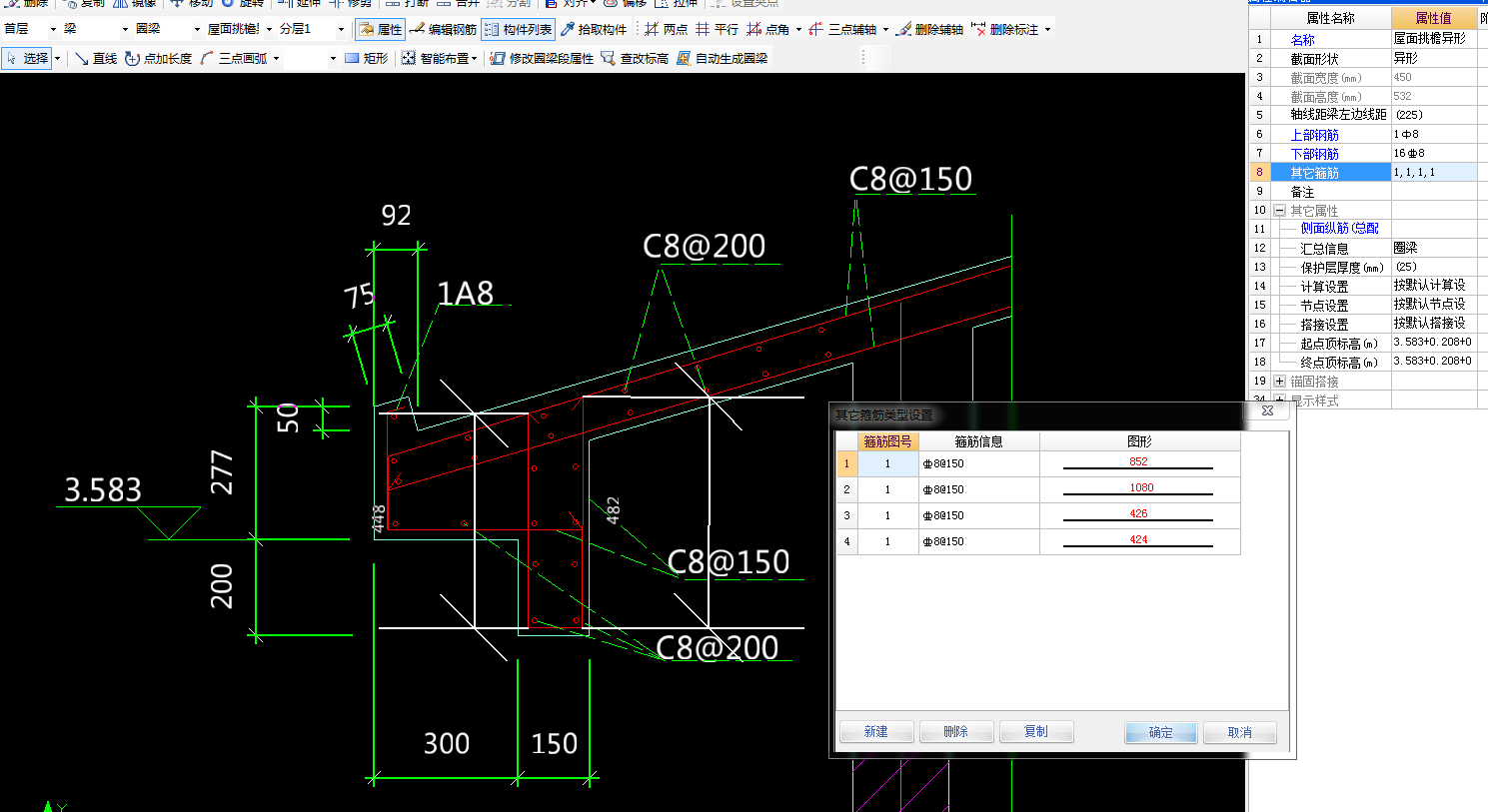This screenshot has height=812, width=1488.
Task: Collapse the 其它属性 group
Action: click(1279, 211)
